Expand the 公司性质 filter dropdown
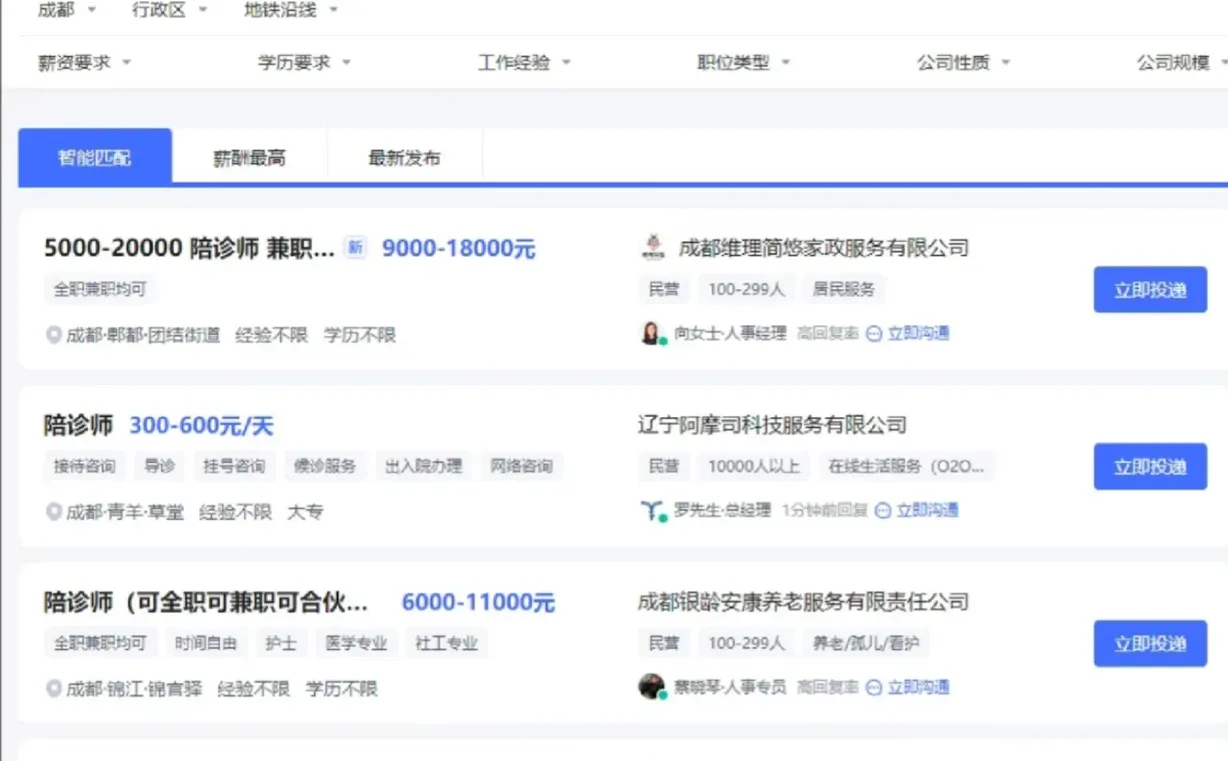This screenshot has width=1228, height=761. [x=954, y=61]
